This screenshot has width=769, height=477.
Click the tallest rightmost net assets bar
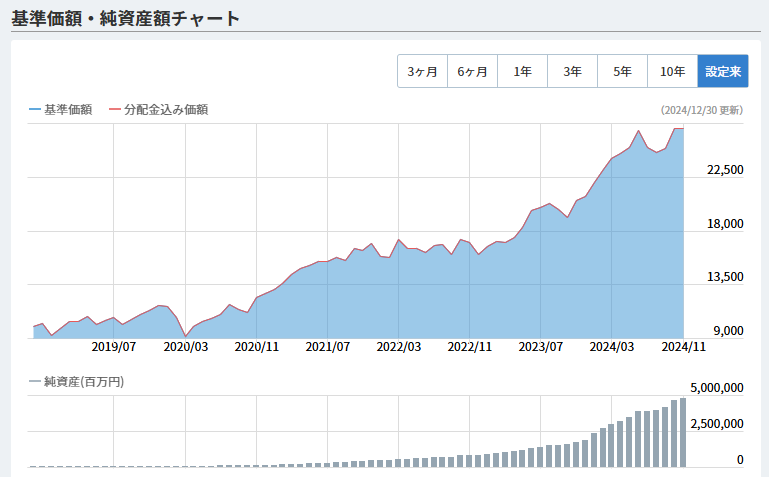pos(683,432)
